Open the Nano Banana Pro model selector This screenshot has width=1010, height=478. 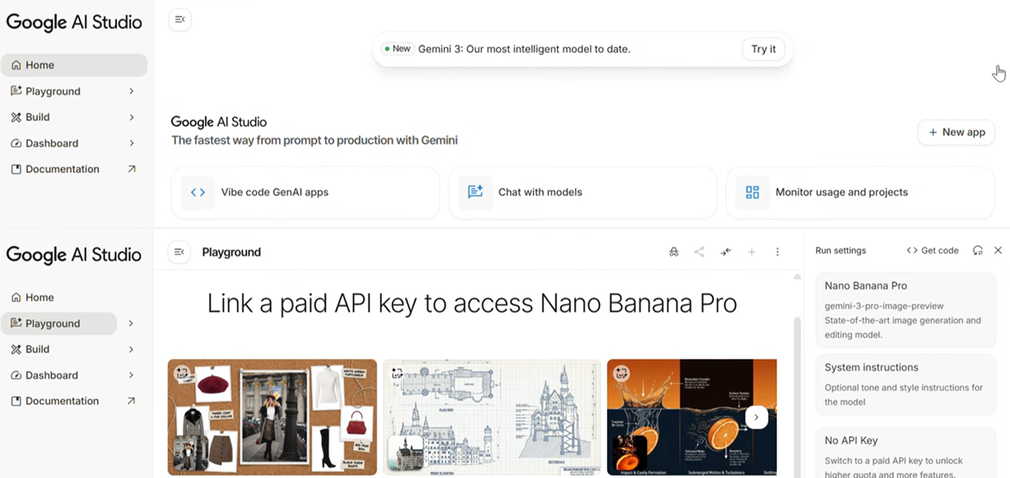[x=906, y=309]
